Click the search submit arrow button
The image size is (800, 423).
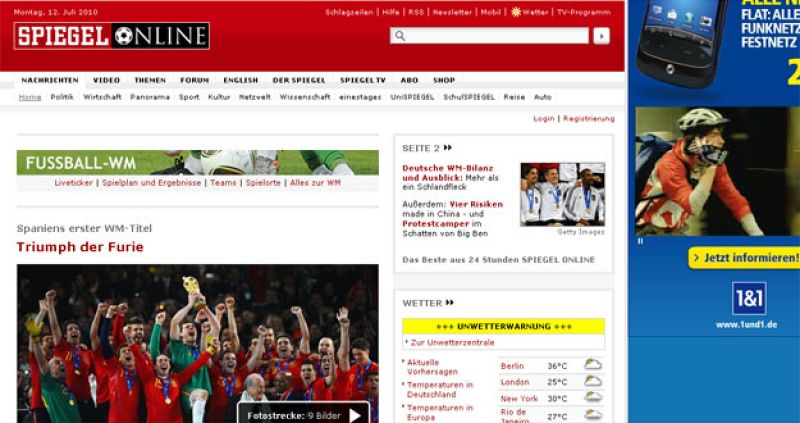point(601,36)
